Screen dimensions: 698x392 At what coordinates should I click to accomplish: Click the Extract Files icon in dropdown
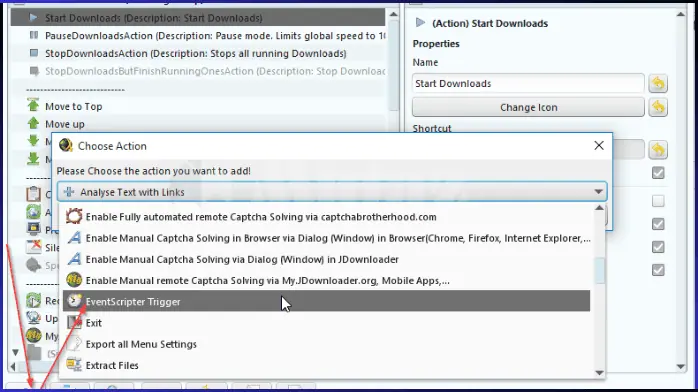pyautogui.click(x=74, y=365)
